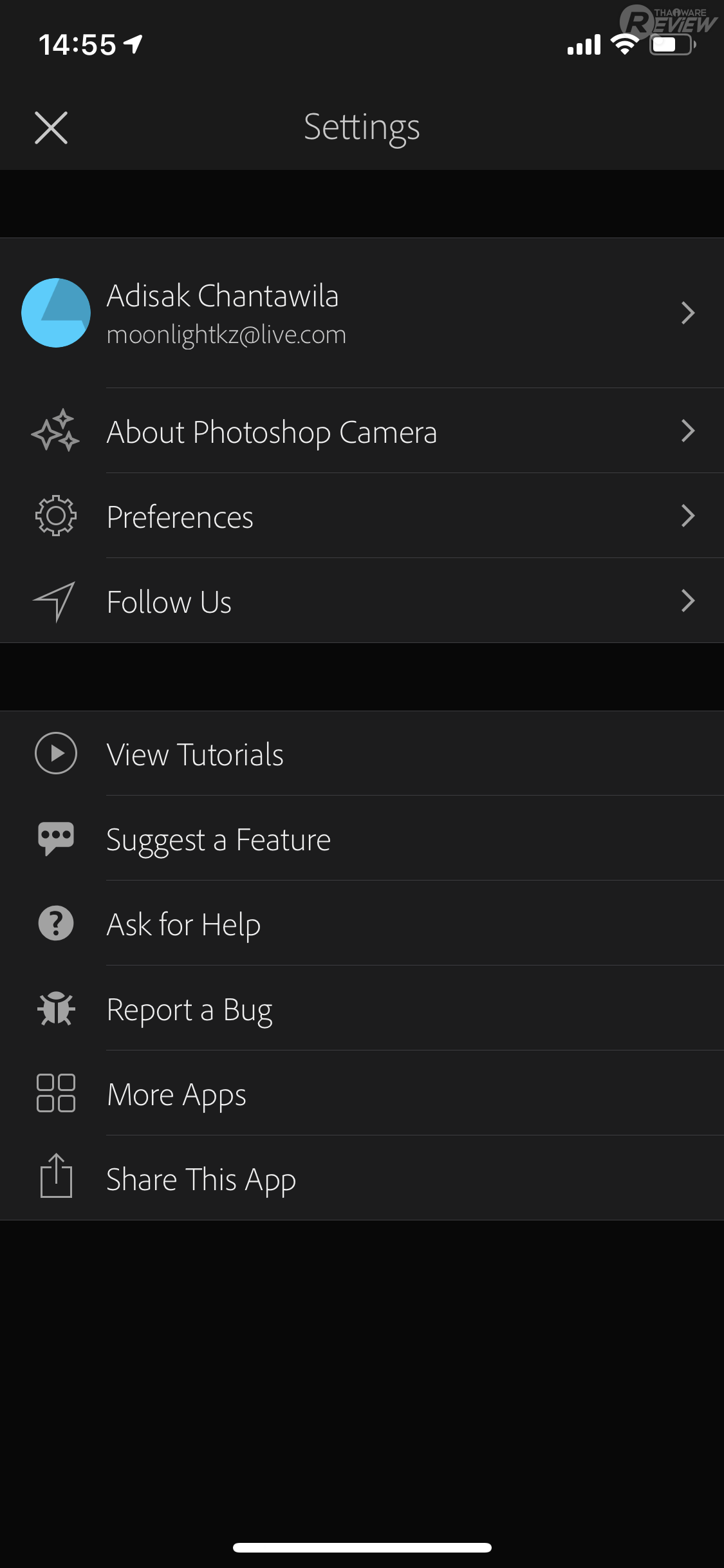Open About Photoshop Camera chevron arrow

tap(688, 431)
